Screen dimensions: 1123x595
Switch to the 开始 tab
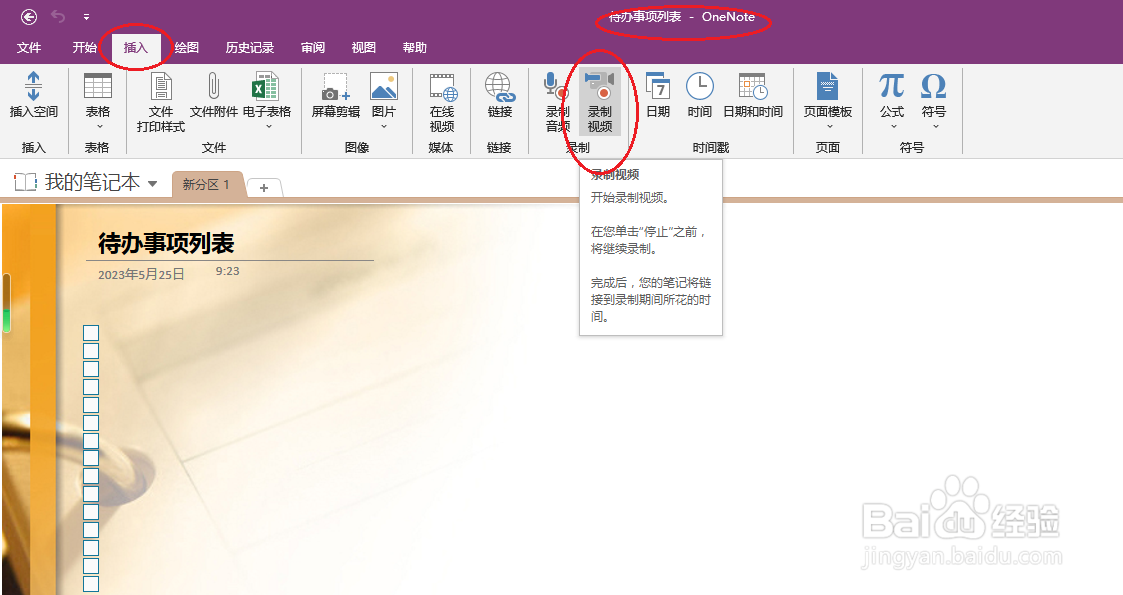[84, 48]
